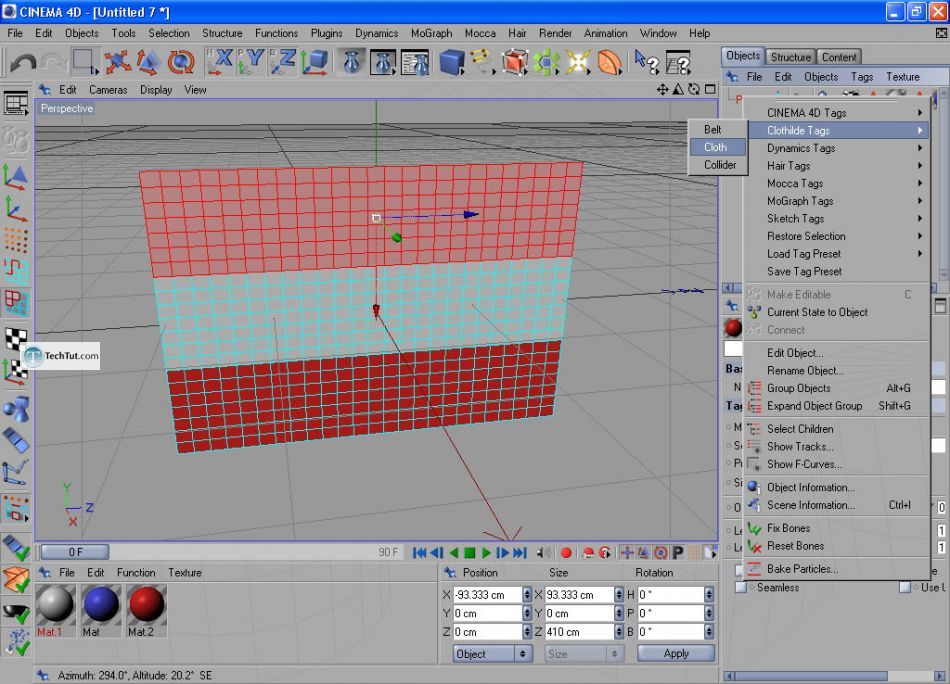Select the Model tool in left palette
The image size is (950, 684).
tap(16, 177)
